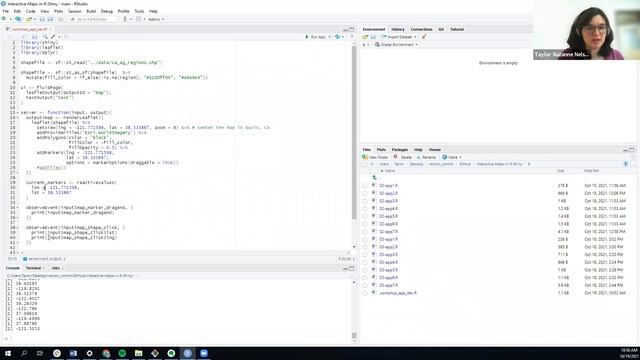Open Chrome from the taskbar
640x360 pixels.
click(106, 353)
